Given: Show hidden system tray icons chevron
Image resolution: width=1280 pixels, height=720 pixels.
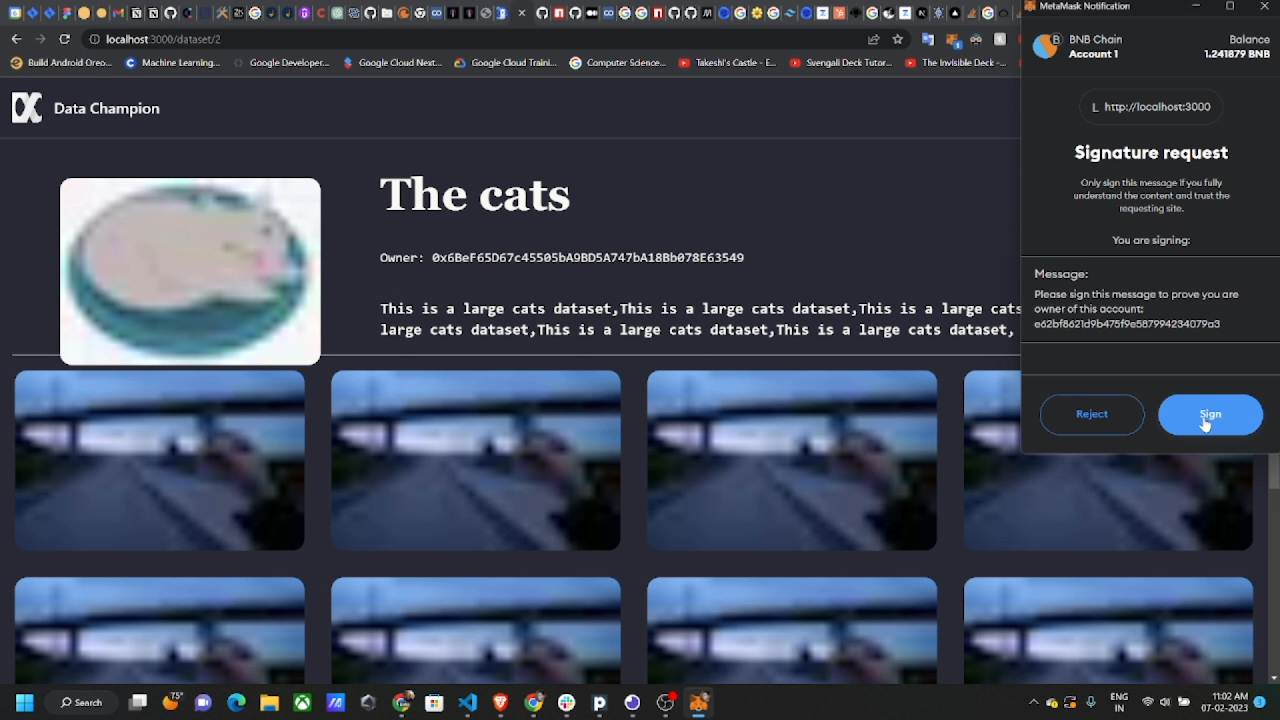Looking at the screenshot, I should click(1034, 702).
